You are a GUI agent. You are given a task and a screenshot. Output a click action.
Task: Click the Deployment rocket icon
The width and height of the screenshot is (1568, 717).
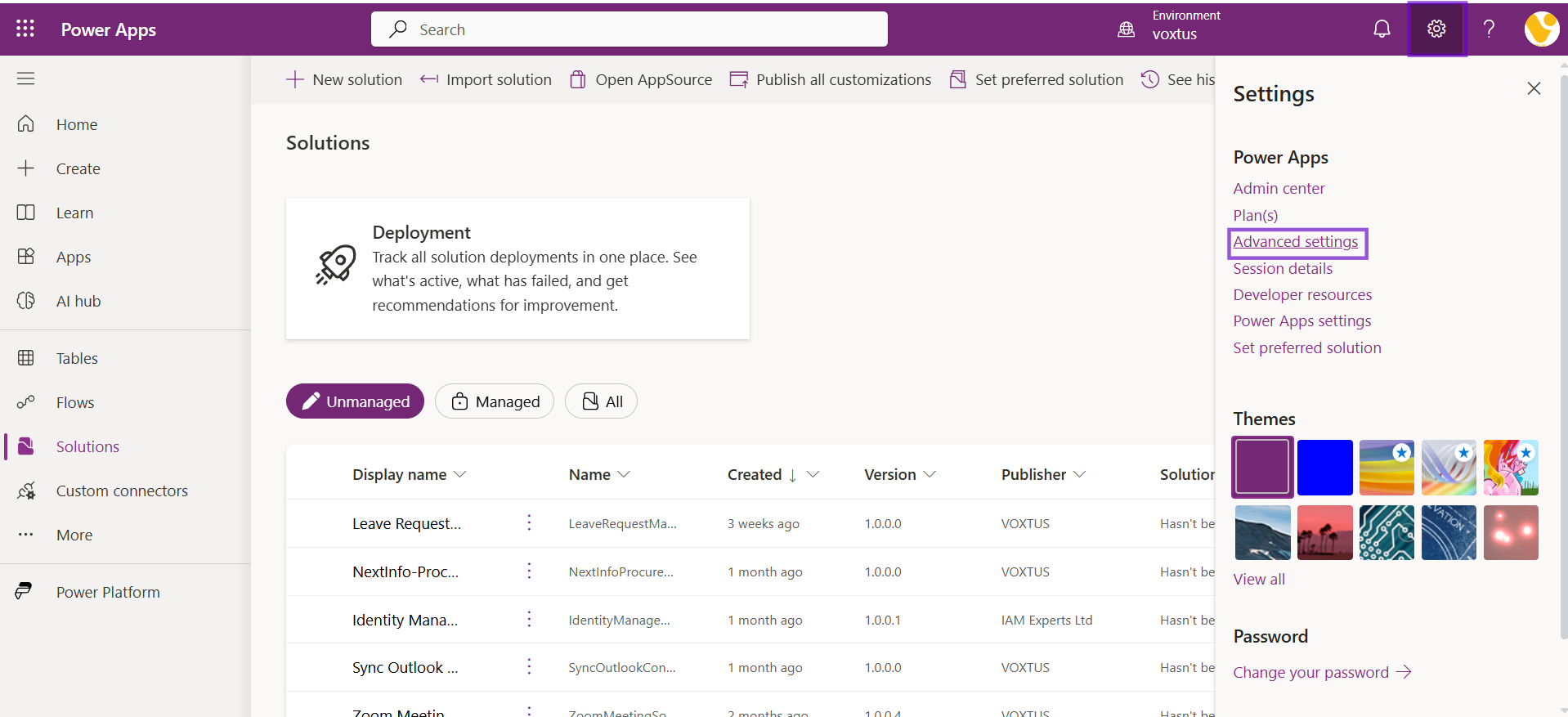(x=336, y=265)
